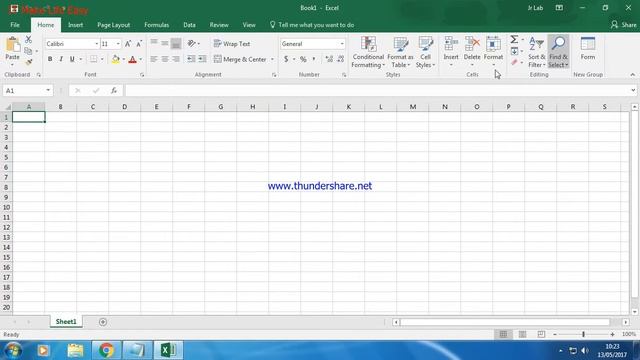640x360 pixels.
Task: Select the Sheet1 tab
Action: coord(66,322)
